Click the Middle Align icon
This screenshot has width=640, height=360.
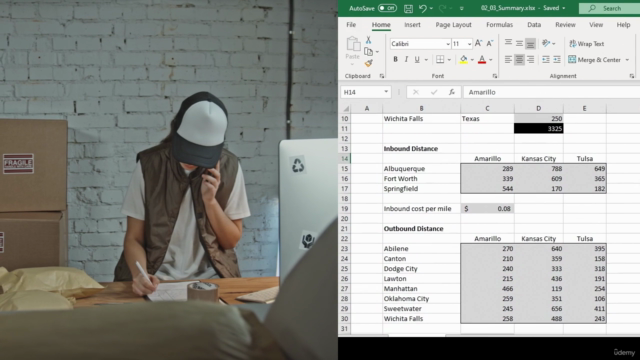(519, 43)
